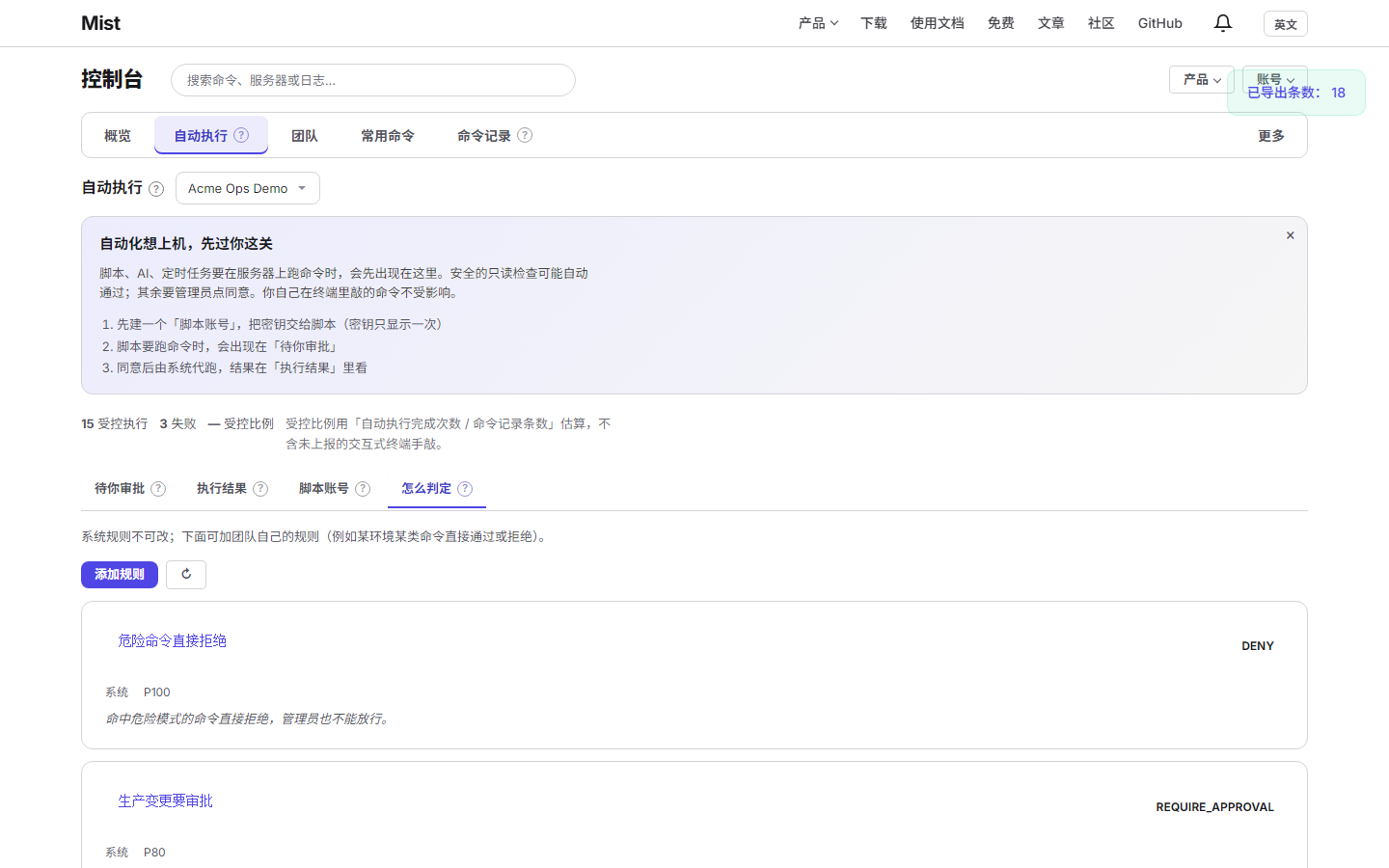Click the 更多 tab item
The height and width of the screenshot is (868, 1389).
pyautogui.click(x=1271, y=136)
